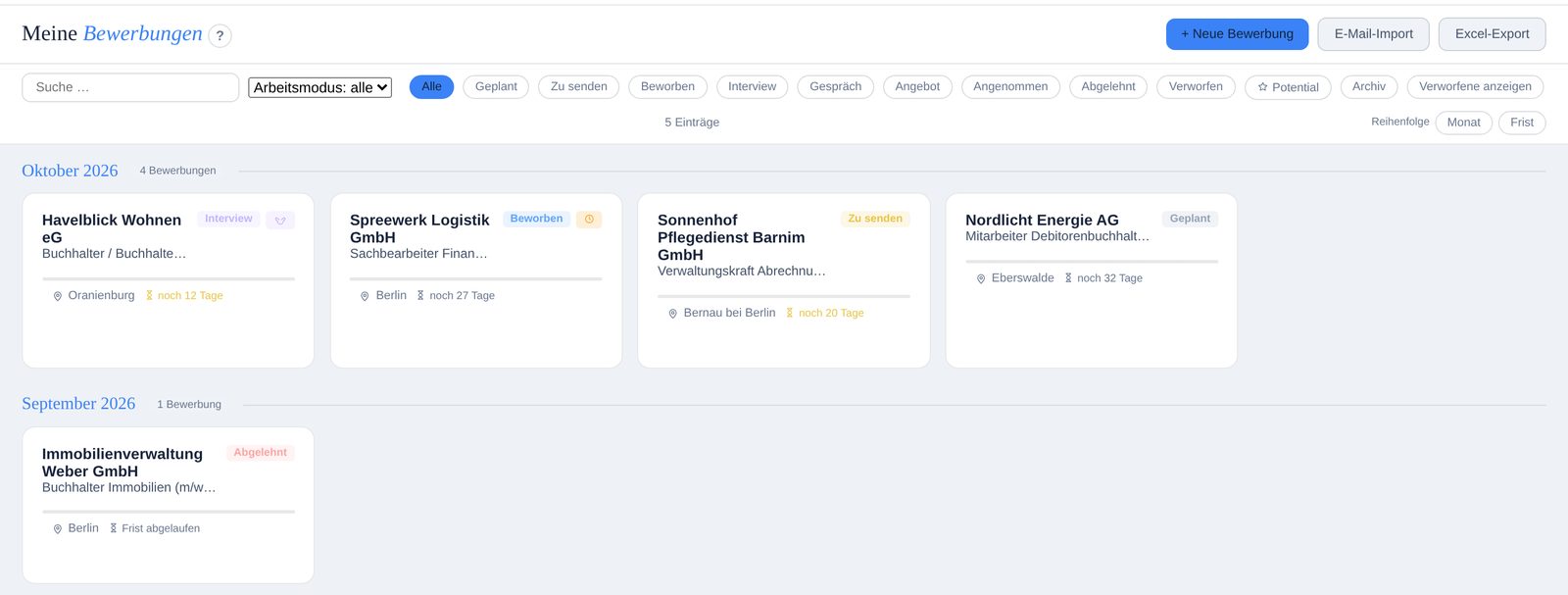Filter by "Beworben" status
Screen dimensions: 1568x595
click(667, 87)
